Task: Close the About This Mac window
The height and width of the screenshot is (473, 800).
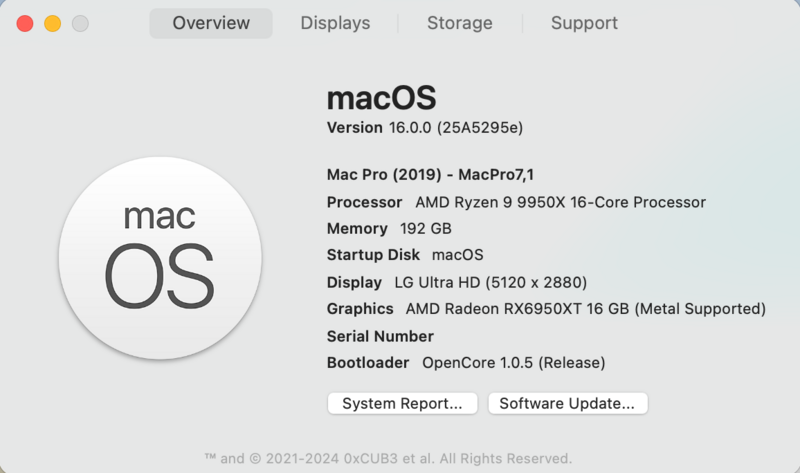Action: [25, 23]
